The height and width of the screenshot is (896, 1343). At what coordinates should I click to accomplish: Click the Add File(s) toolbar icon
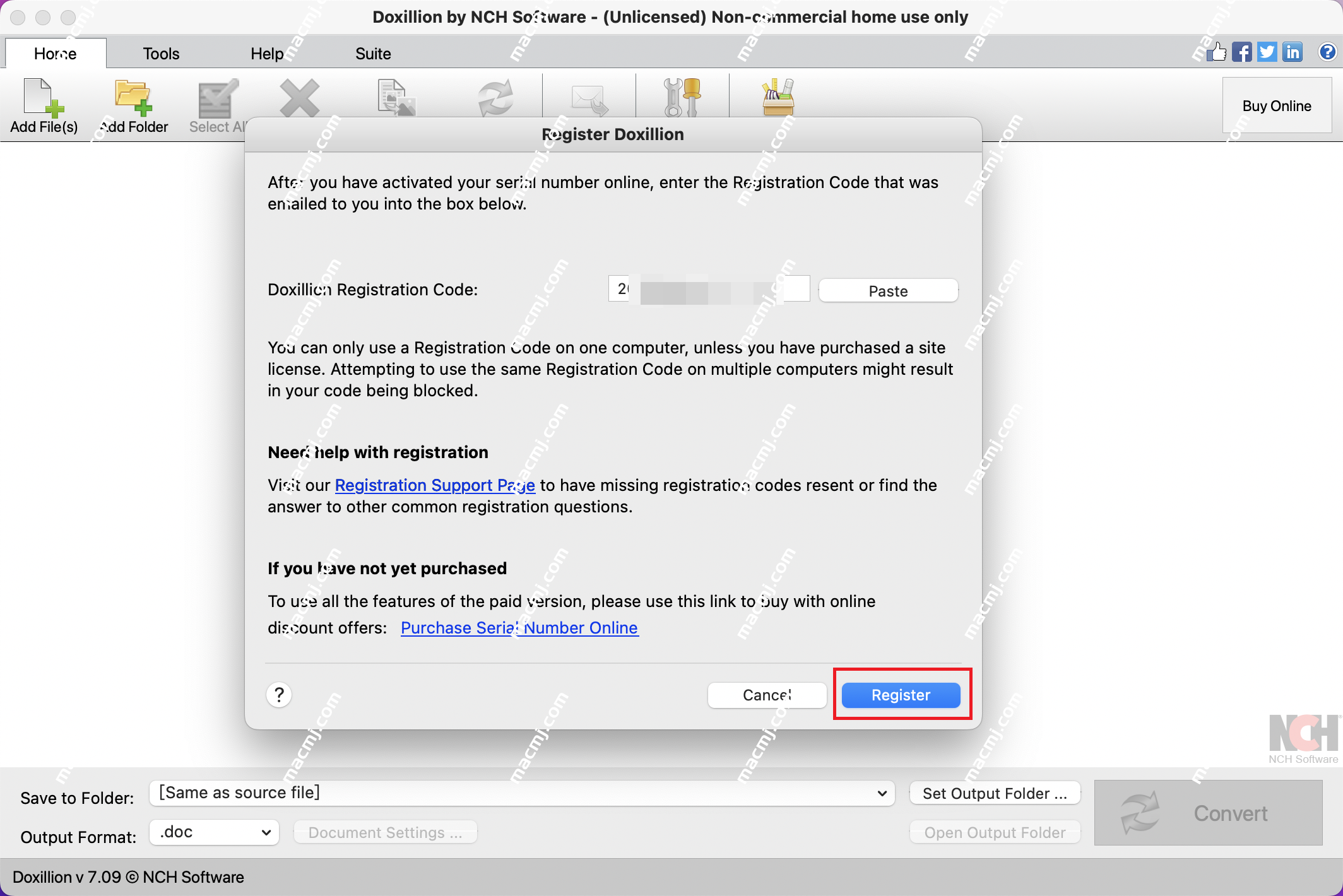click(44, 98)
